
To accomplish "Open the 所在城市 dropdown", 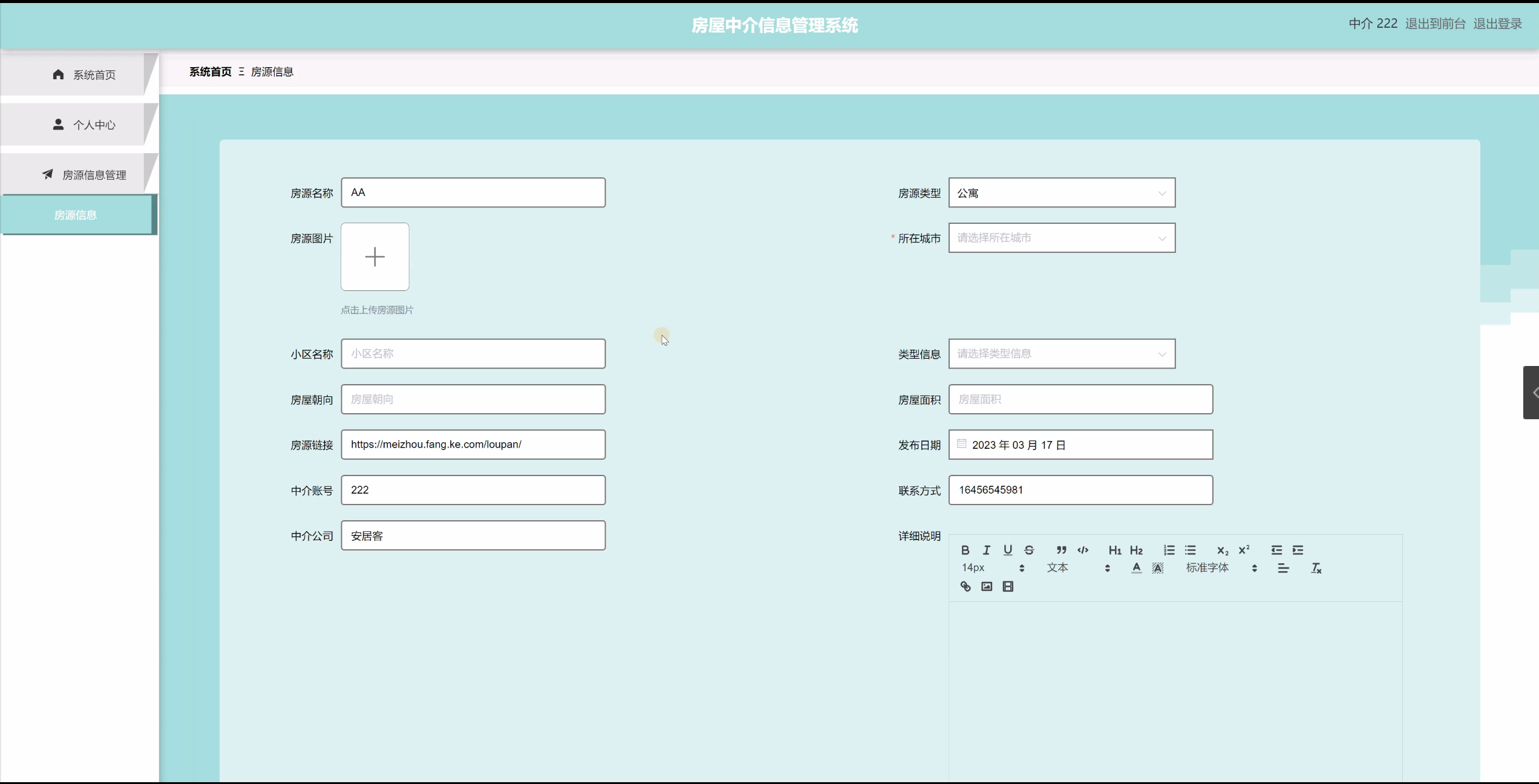I will 1061,238.
